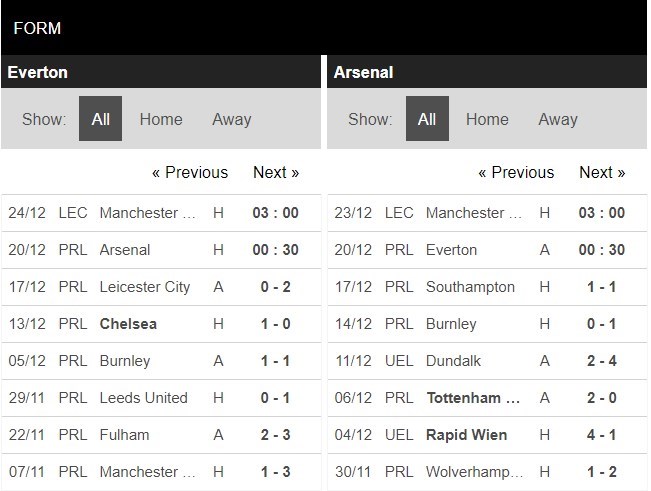The height and width of the screenshot is (491, 651).
Task: Open Everton's match against Leeds United
Action: tap(143, 398)
